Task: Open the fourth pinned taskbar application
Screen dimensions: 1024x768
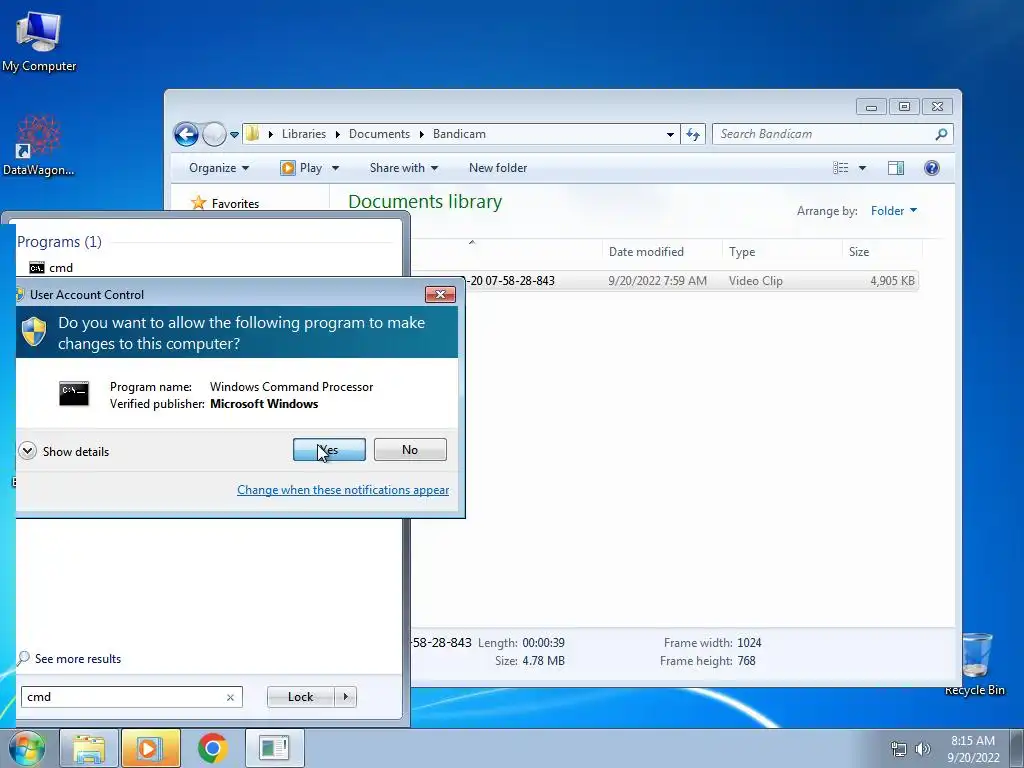Action: (274, 748)
